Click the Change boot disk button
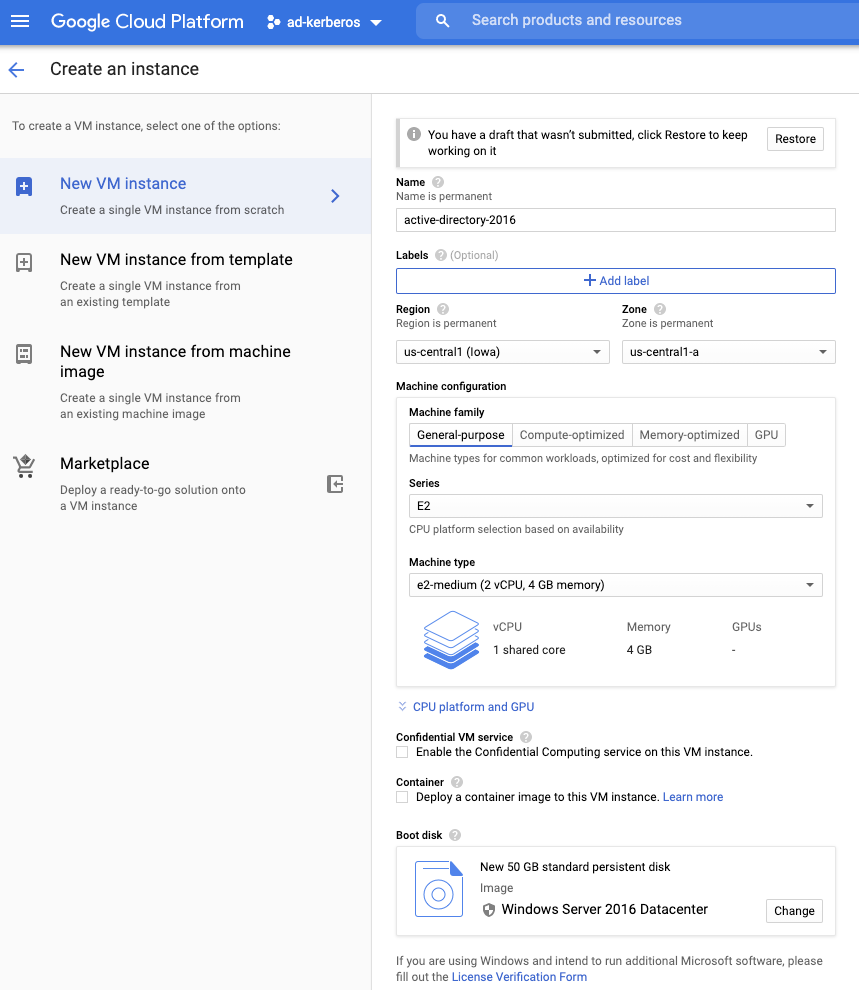Screen dimensions: 859x990 (x=794, y=911)
